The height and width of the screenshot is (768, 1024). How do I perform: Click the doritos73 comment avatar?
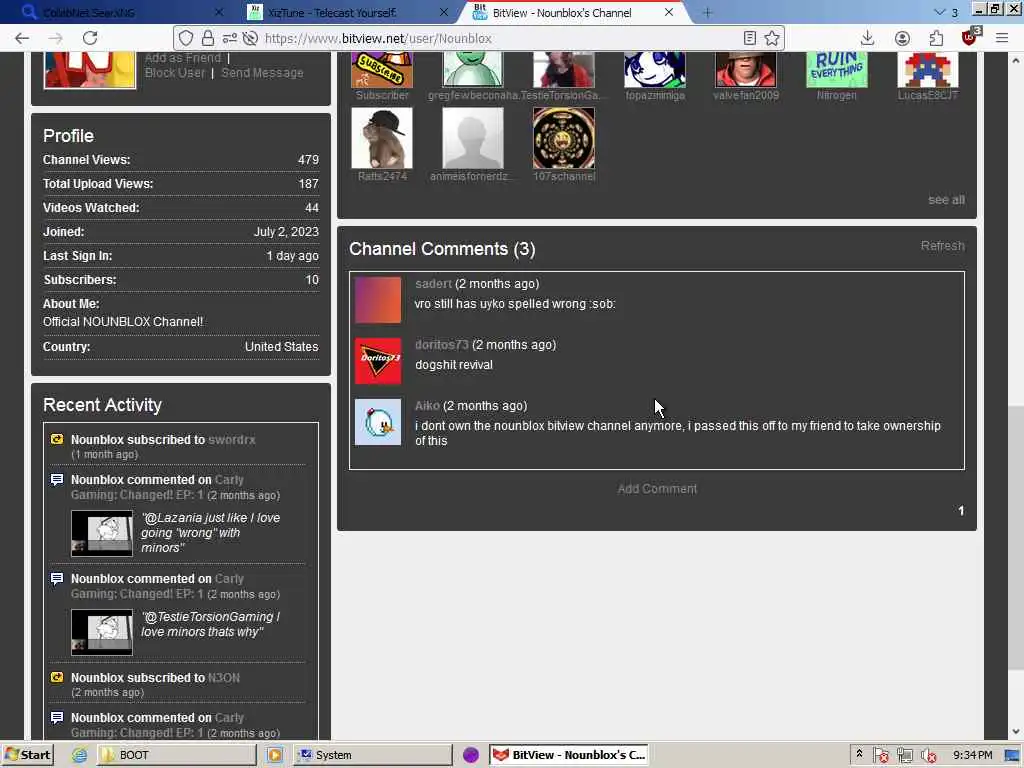pos(377,361)
